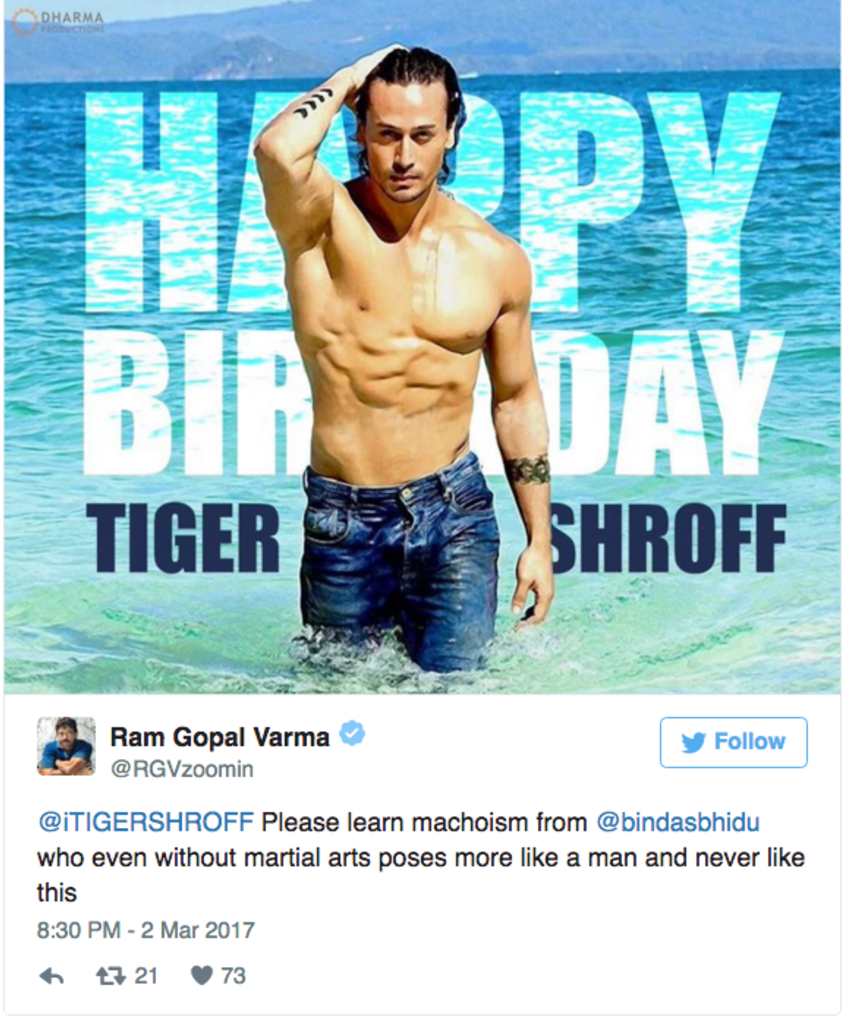Open the @bindasbhidu mention
Image resolution: width=844 pixels, height=1018 pixels.
coord(678,823)
